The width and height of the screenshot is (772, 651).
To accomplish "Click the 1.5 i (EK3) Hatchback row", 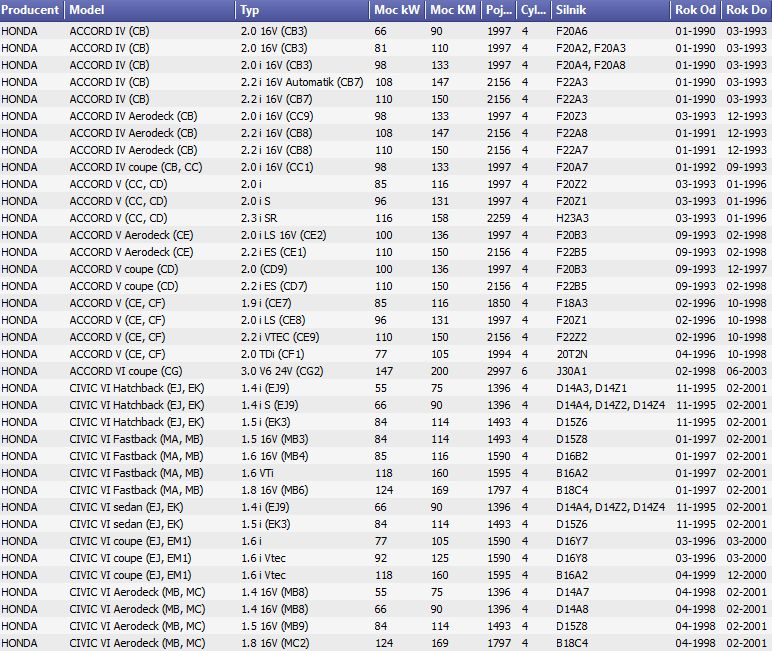I will click(386, 422).
